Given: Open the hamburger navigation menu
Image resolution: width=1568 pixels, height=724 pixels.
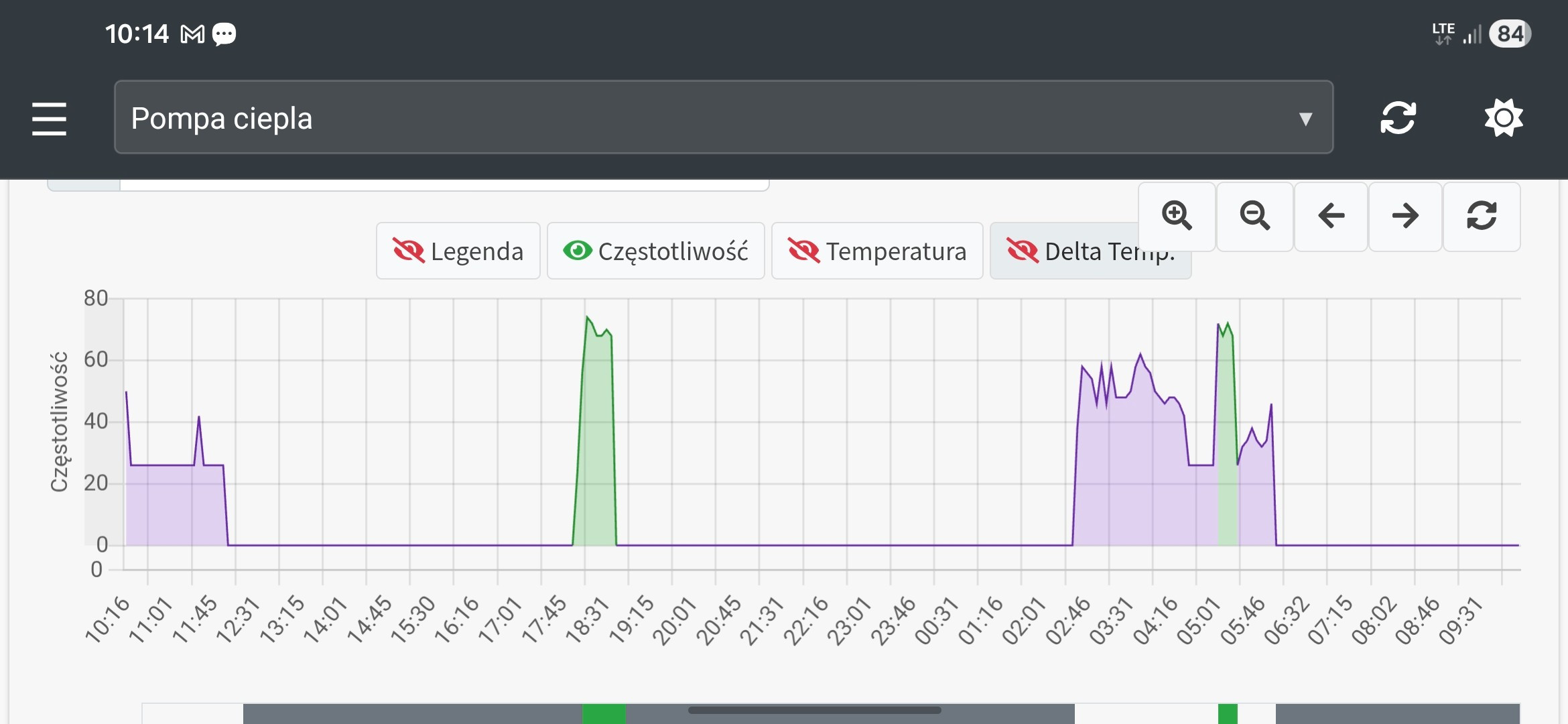Looking at the screenshot, I should 49,119.
